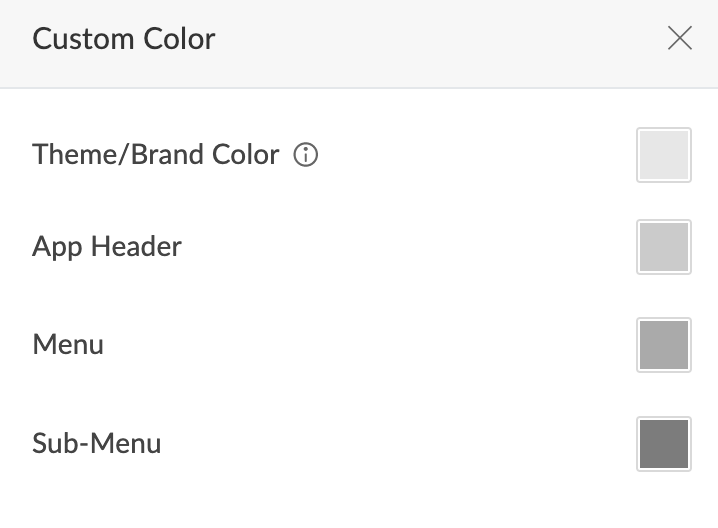Click the medium-gray swatch in Menu row
The height and width of the screenshot is (528, 718).
663,345
